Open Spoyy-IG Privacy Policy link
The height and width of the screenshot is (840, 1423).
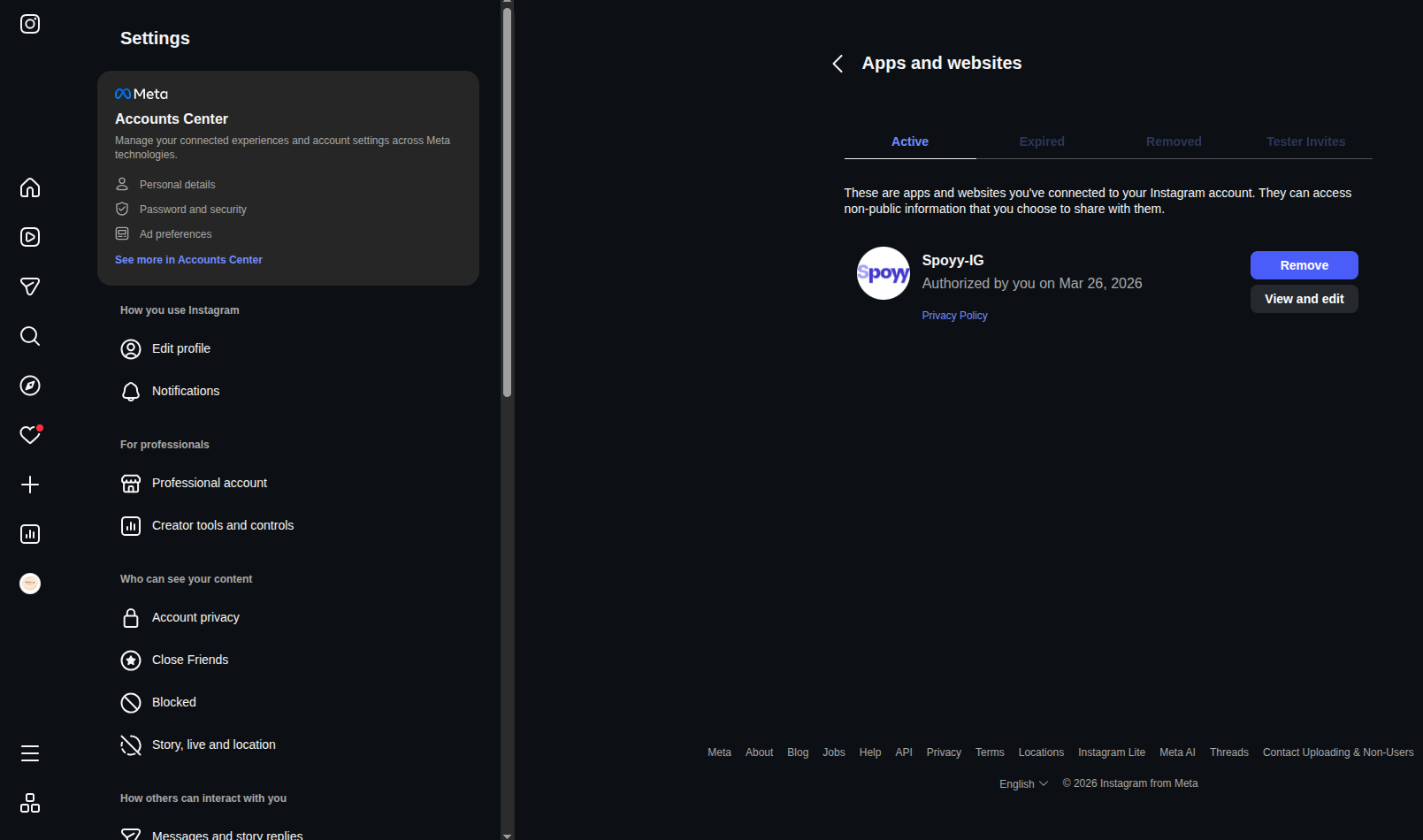point(954,316)
